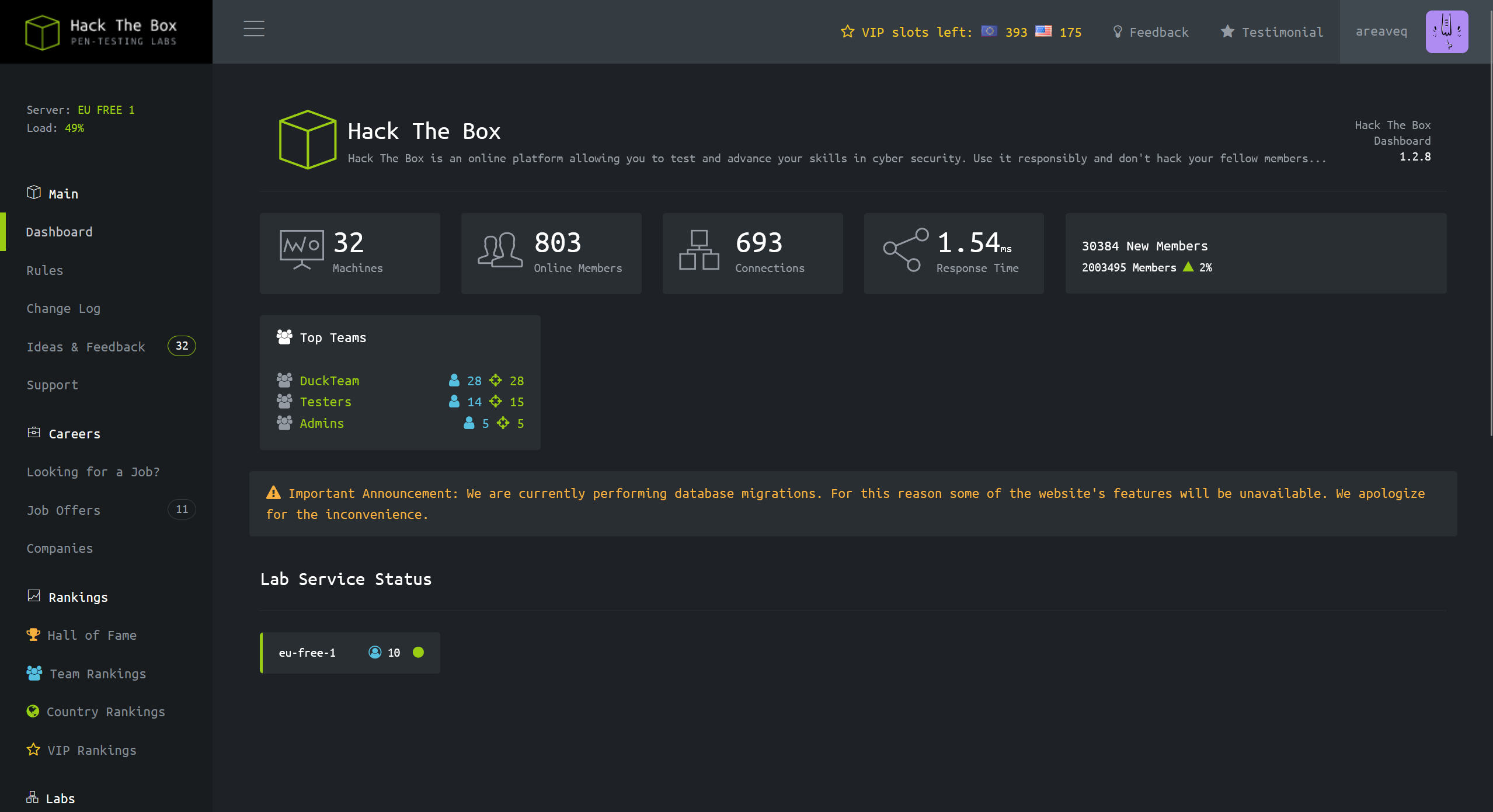
Task: Click the areaveq username link
Action: 1381,32
